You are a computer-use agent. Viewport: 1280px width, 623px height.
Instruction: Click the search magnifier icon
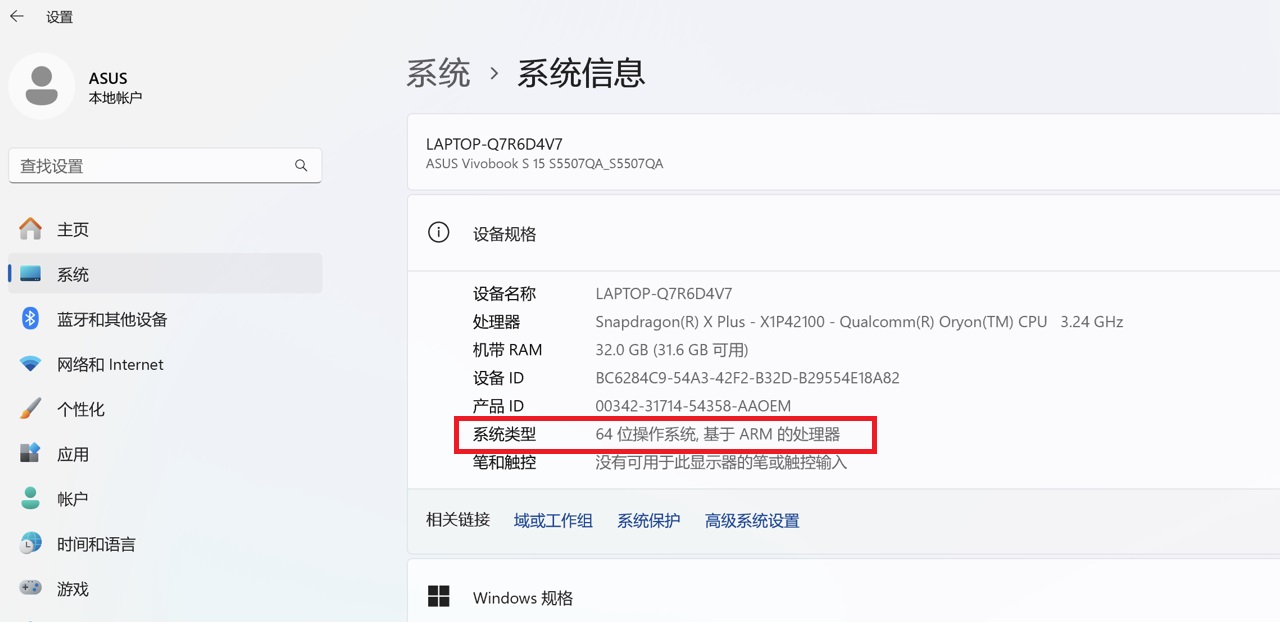click(301, 166)
